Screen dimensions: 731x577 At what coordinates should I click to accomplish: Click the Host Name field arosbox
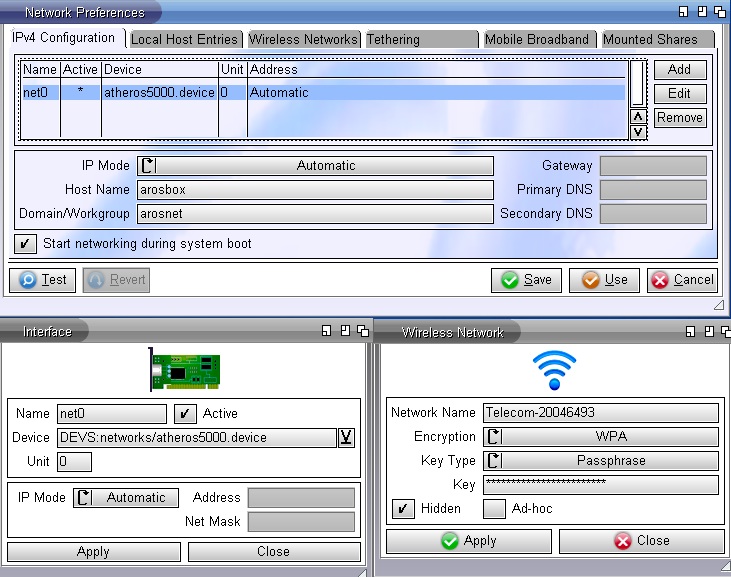(315, 190)
